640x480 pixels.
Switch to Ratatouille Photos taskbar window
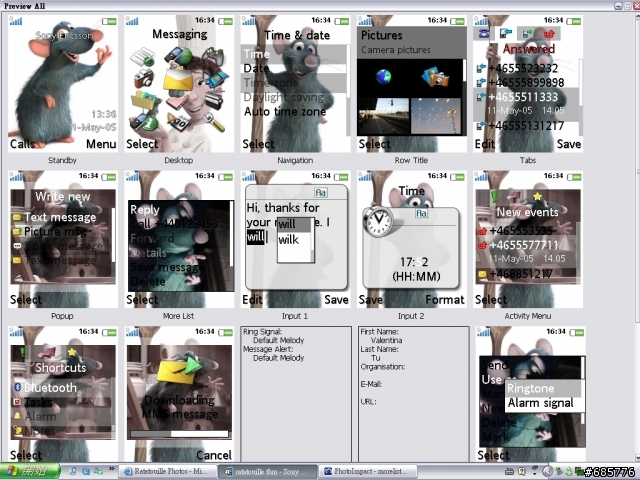[167, 471]
